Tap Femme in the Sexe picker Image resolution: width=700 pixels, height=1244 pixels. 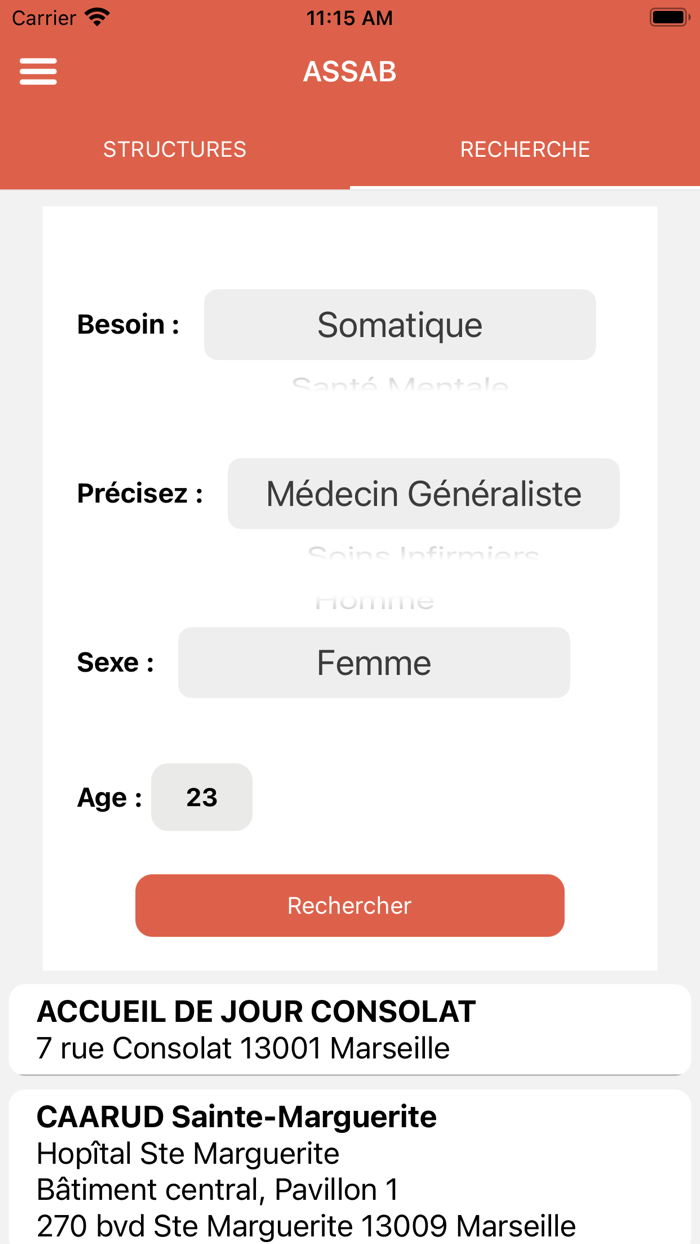click(374, 663)
